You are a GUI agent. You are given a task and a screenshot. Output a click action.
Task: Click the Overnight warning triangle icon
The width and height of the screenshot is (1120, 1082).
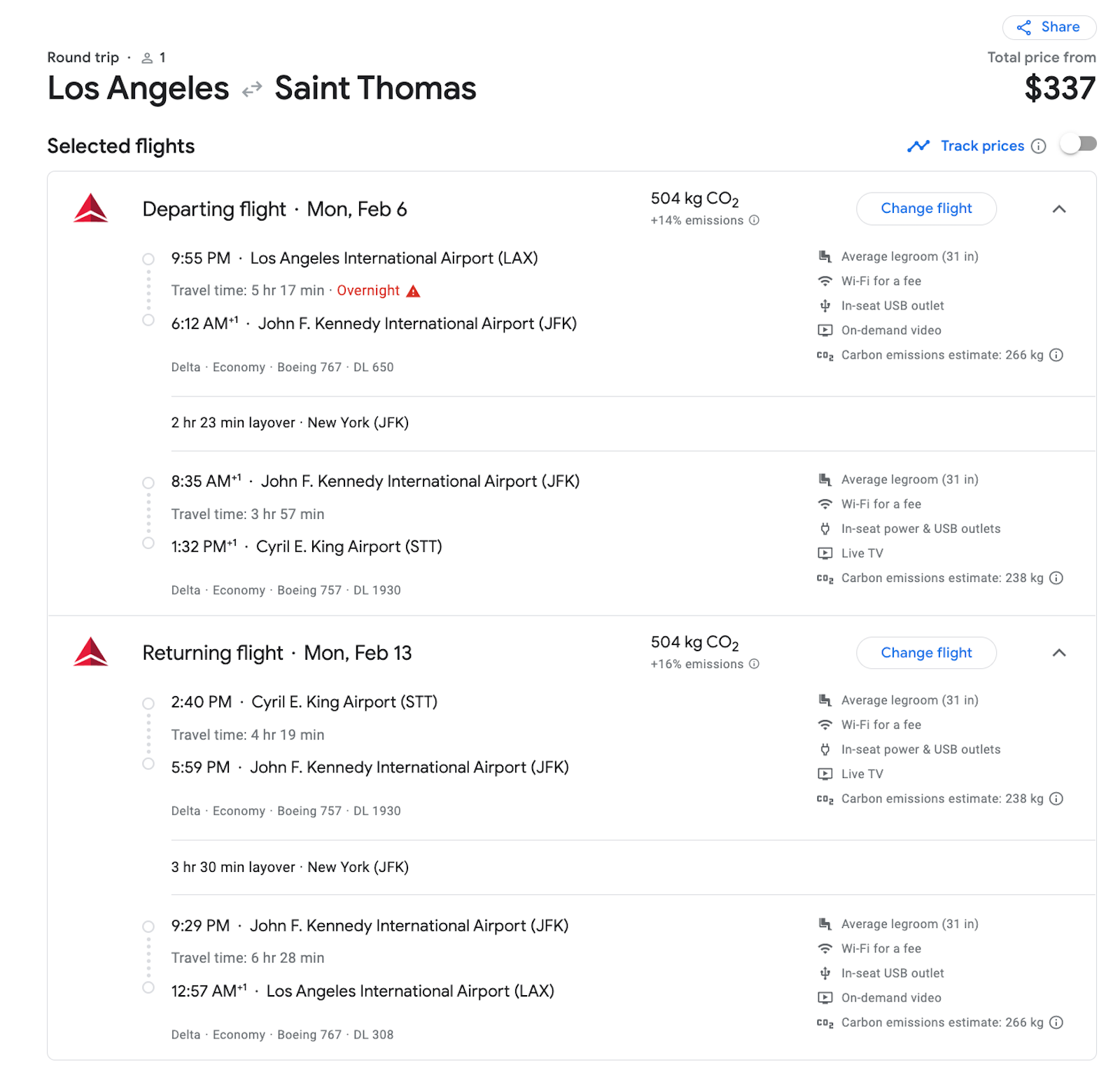[x=414, y=290]
